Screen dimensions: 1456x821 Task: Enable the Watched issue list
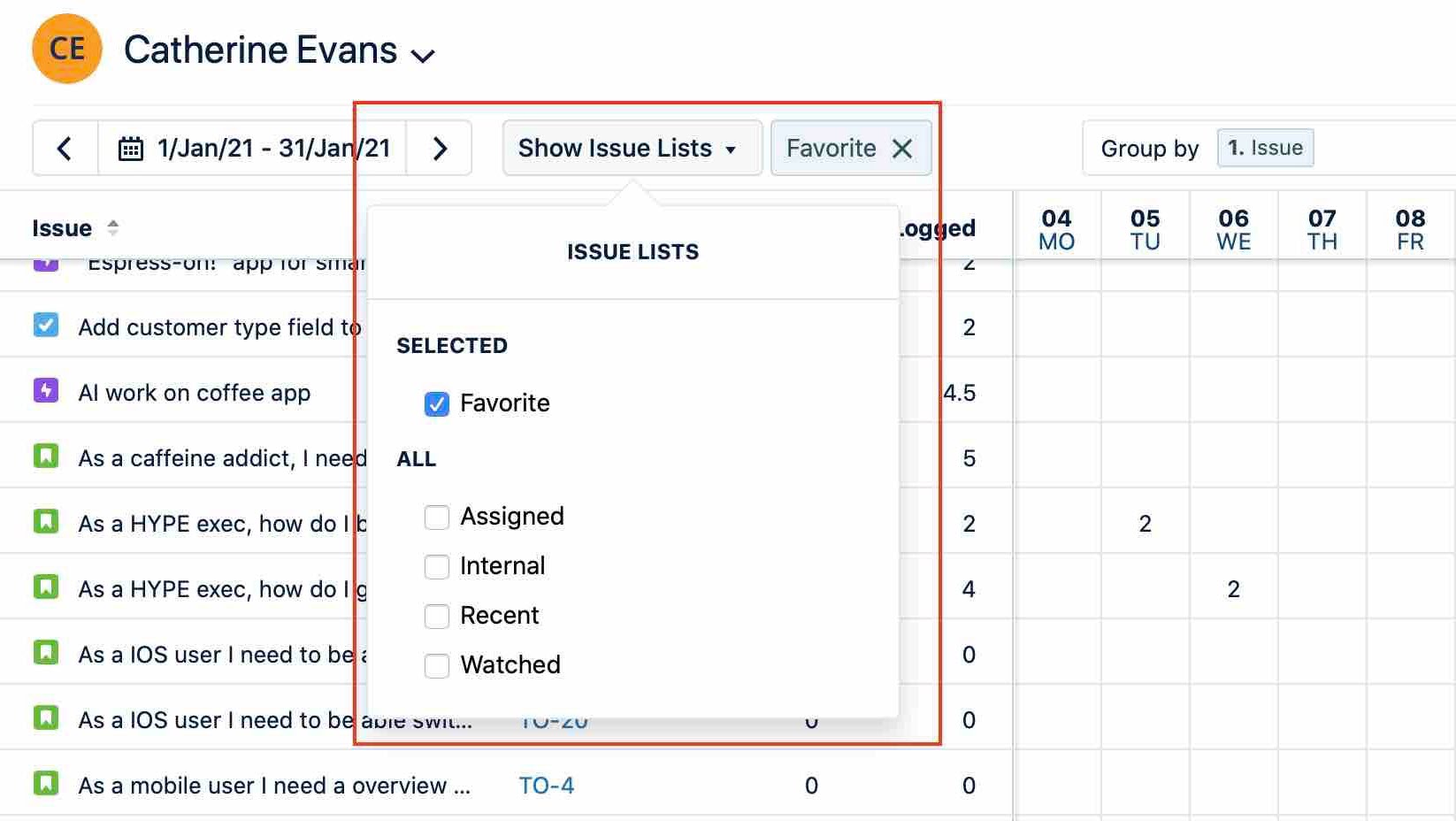pyautogui.click(x=436, y=665)
